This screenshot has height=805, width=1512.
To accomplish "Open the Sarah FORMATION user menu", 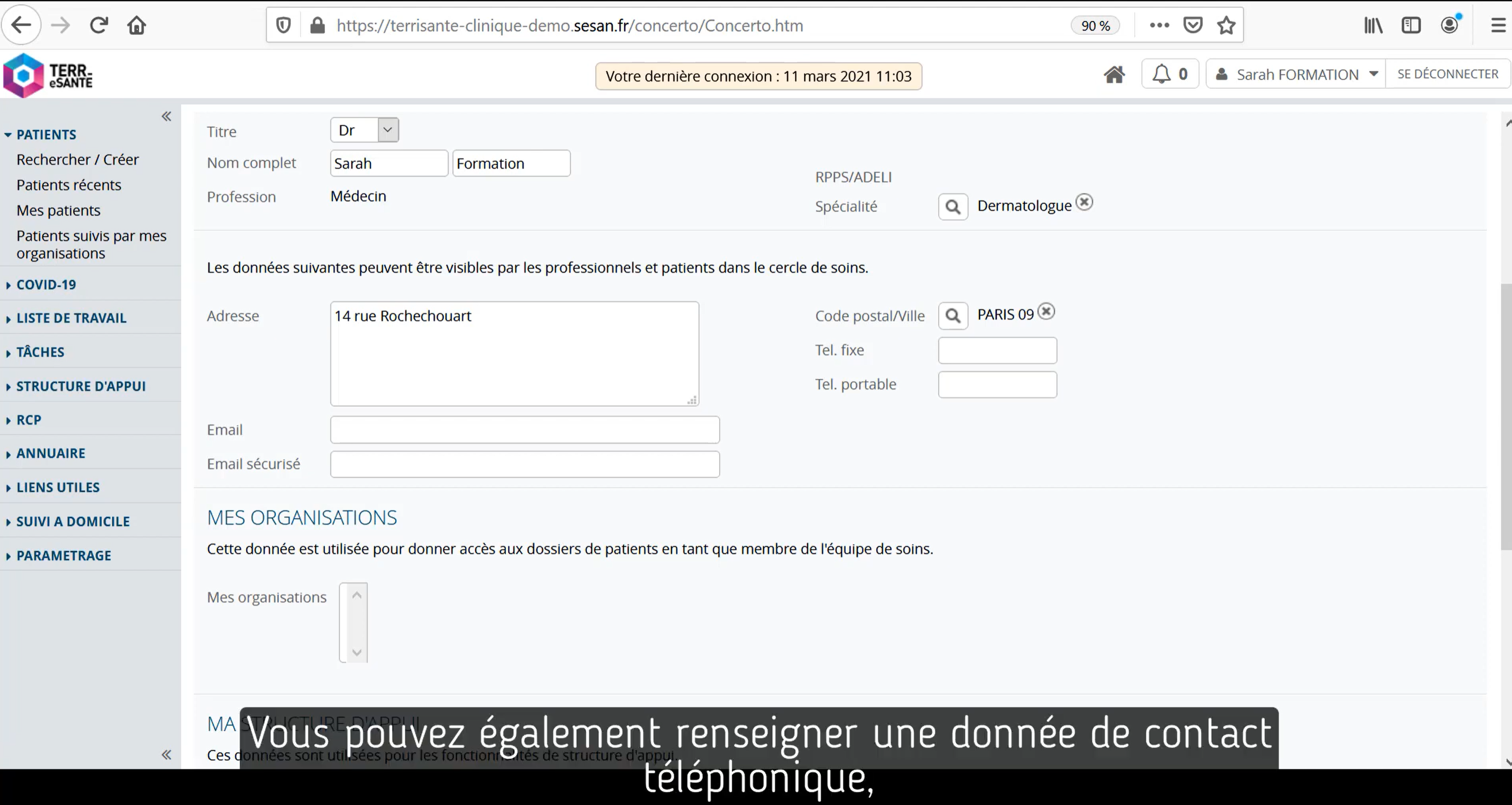I will click(x=1297, y=75).
